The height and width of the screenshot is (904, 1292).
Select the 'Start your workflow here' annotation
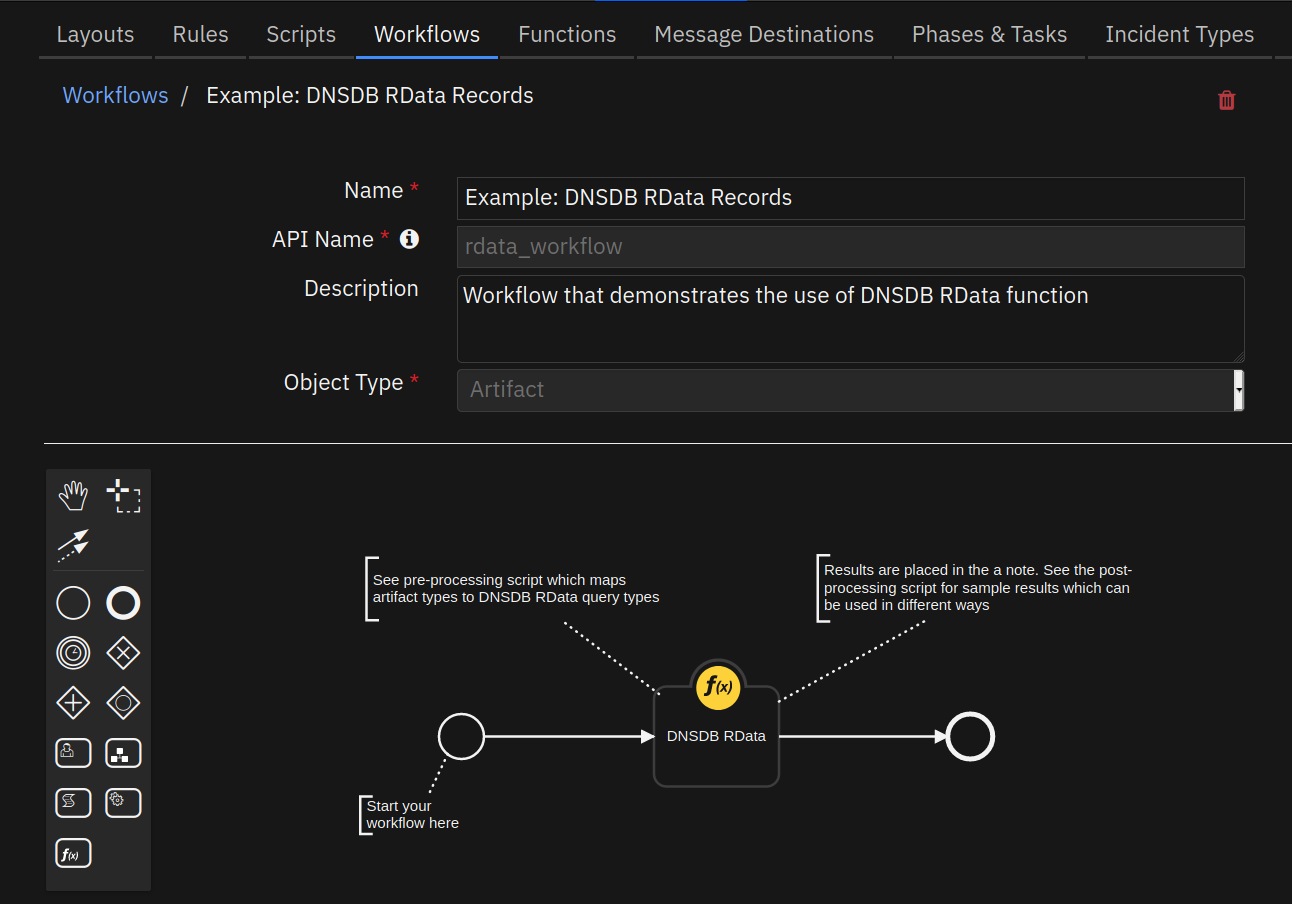pyautogui.click(x=412, y=814)
